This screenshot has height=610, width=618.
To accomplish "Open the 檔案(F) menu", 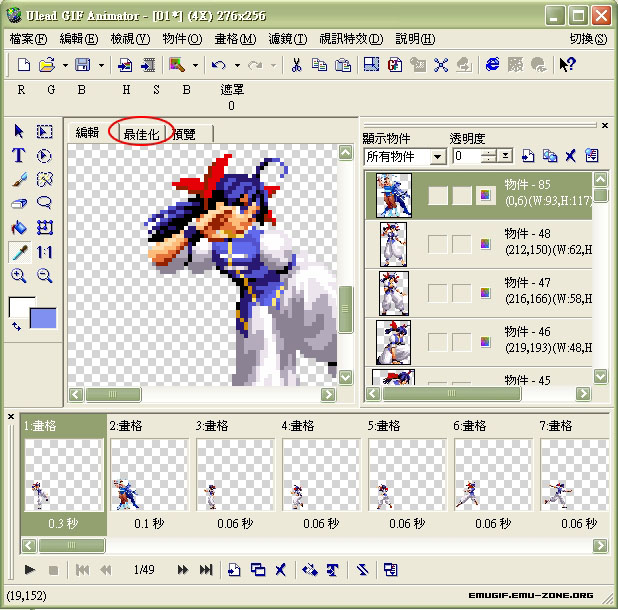I will (28, 39).
